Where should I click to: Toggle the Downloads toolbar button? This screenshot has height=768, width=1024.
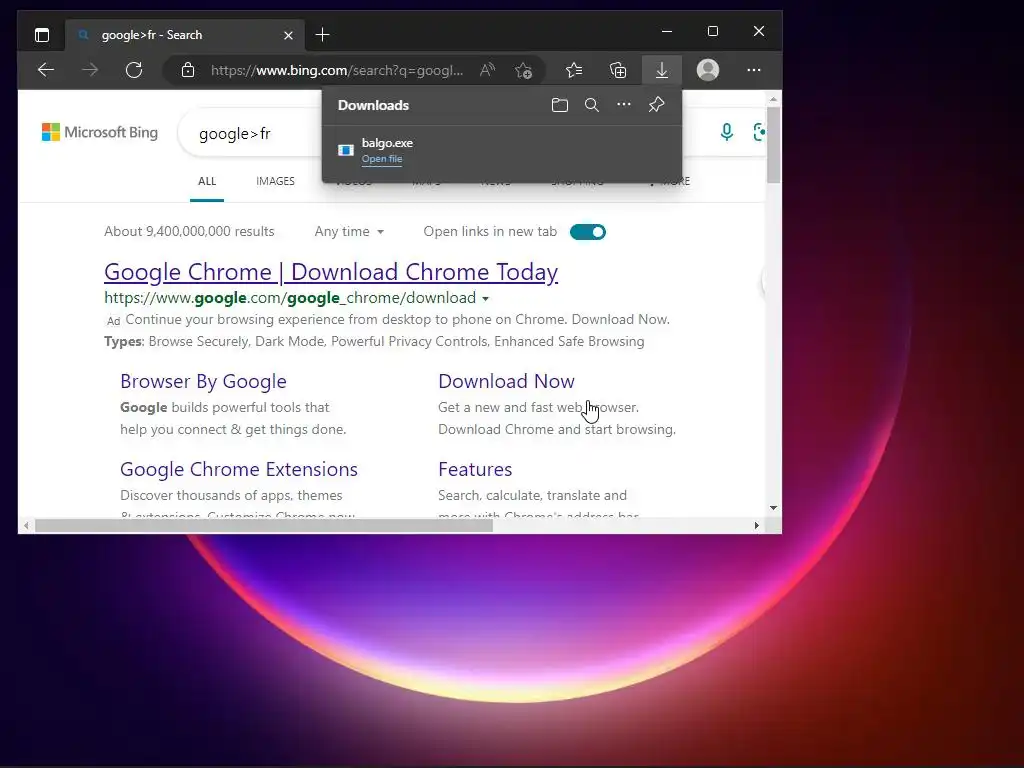(662, 70)
